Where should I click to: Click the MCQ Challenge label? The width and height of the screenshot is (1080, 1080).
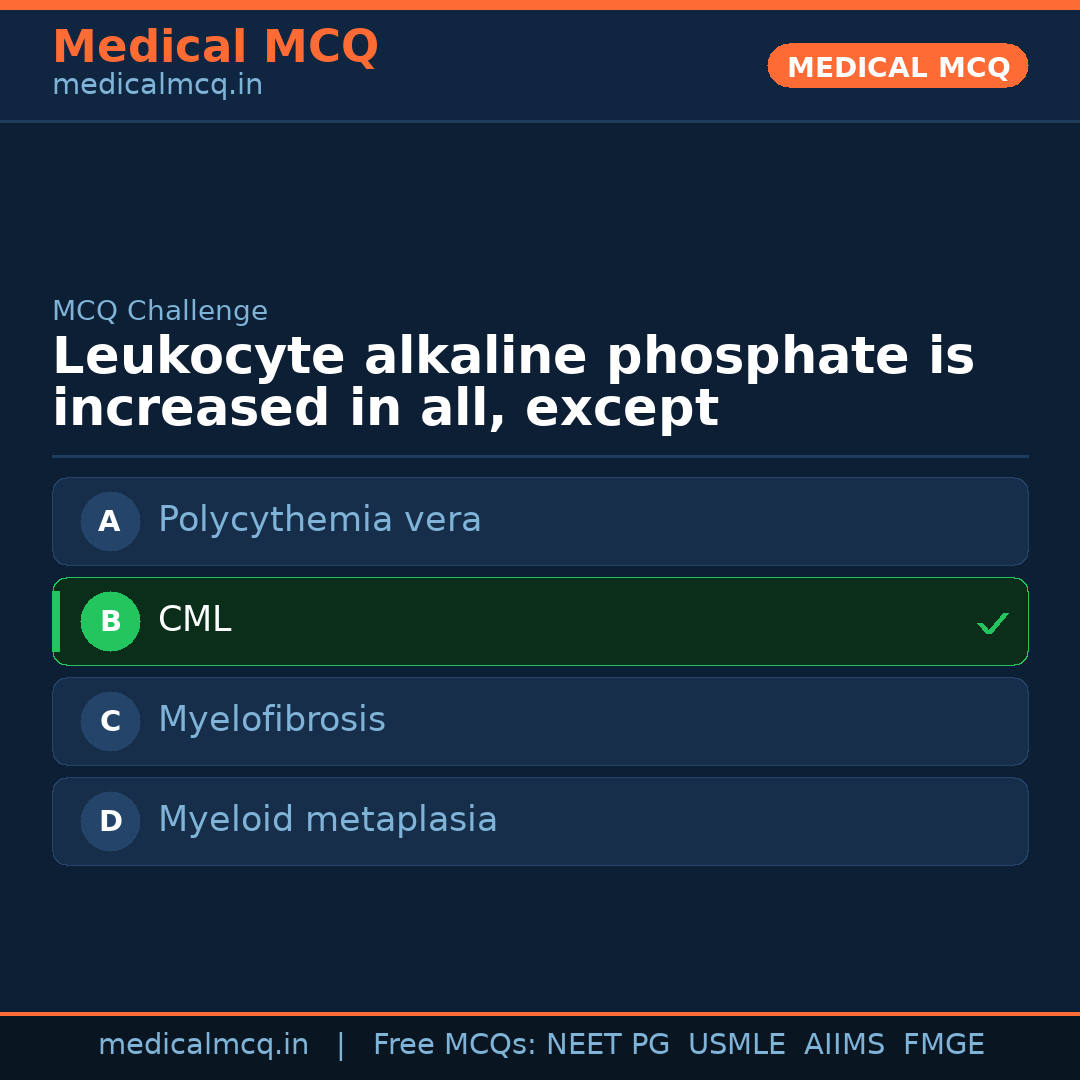point(160,311)
